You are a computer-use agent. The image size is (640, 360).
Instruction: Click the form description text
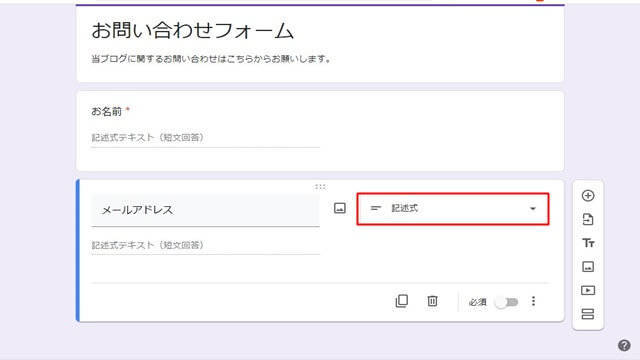pos(210,59)
